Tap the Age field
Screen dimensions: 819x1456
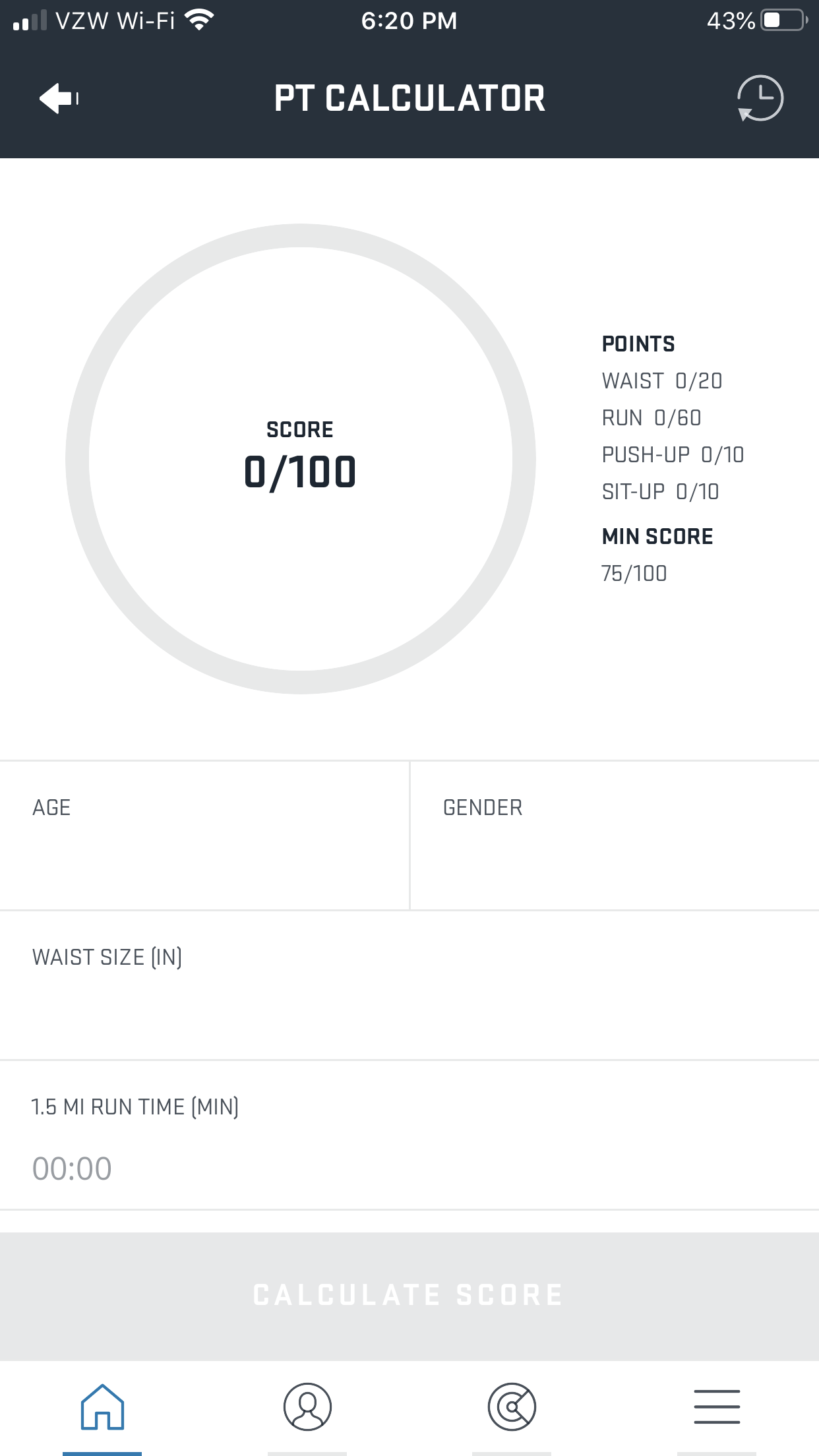click(x=204, y=835)
